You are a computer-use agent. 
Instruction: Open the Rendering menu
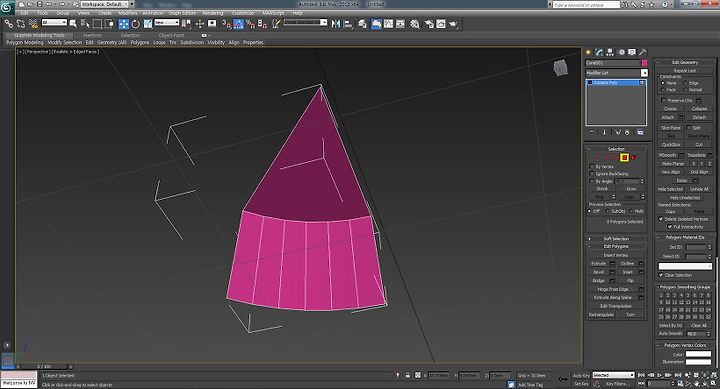(x=213, y=13)
